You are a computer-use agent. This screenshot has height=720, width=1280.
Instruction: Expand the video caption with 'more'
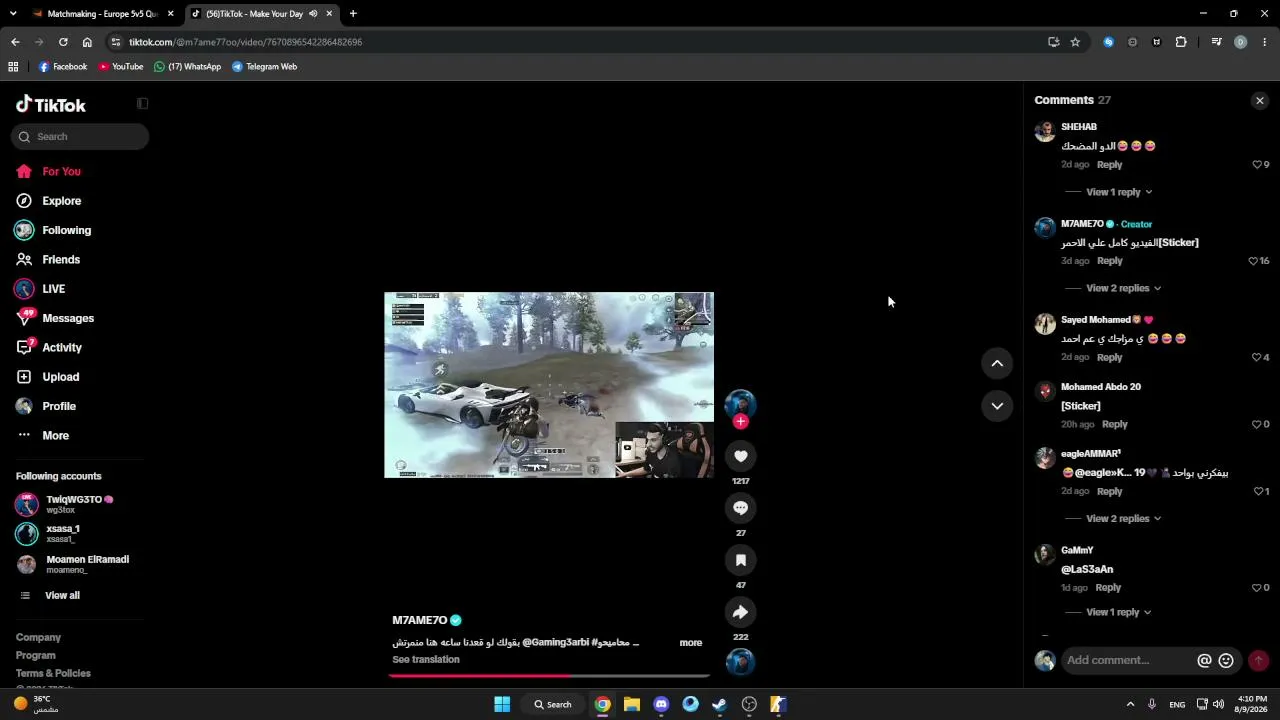691,643
